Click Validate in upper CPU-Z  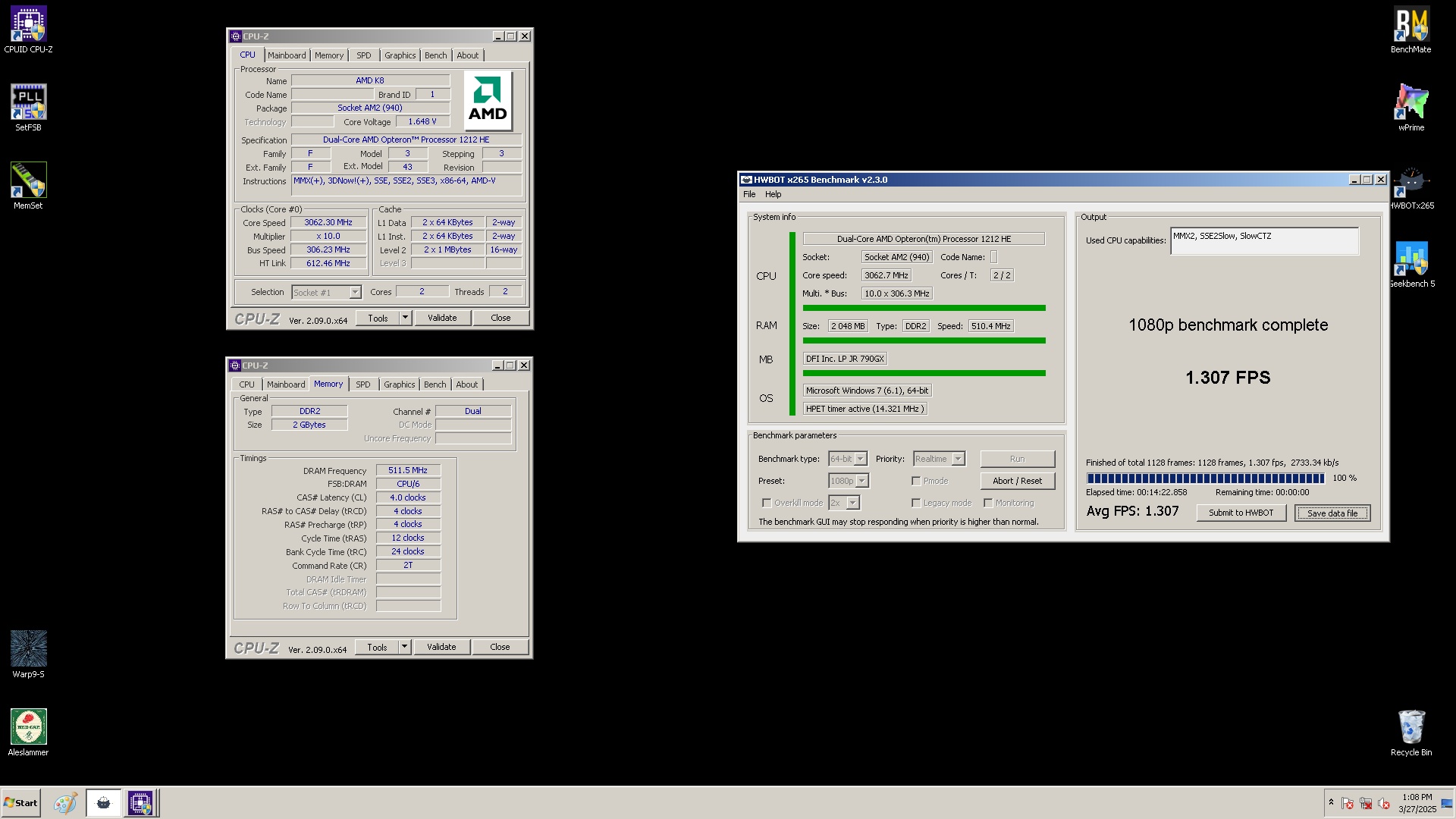click(442, 318)
